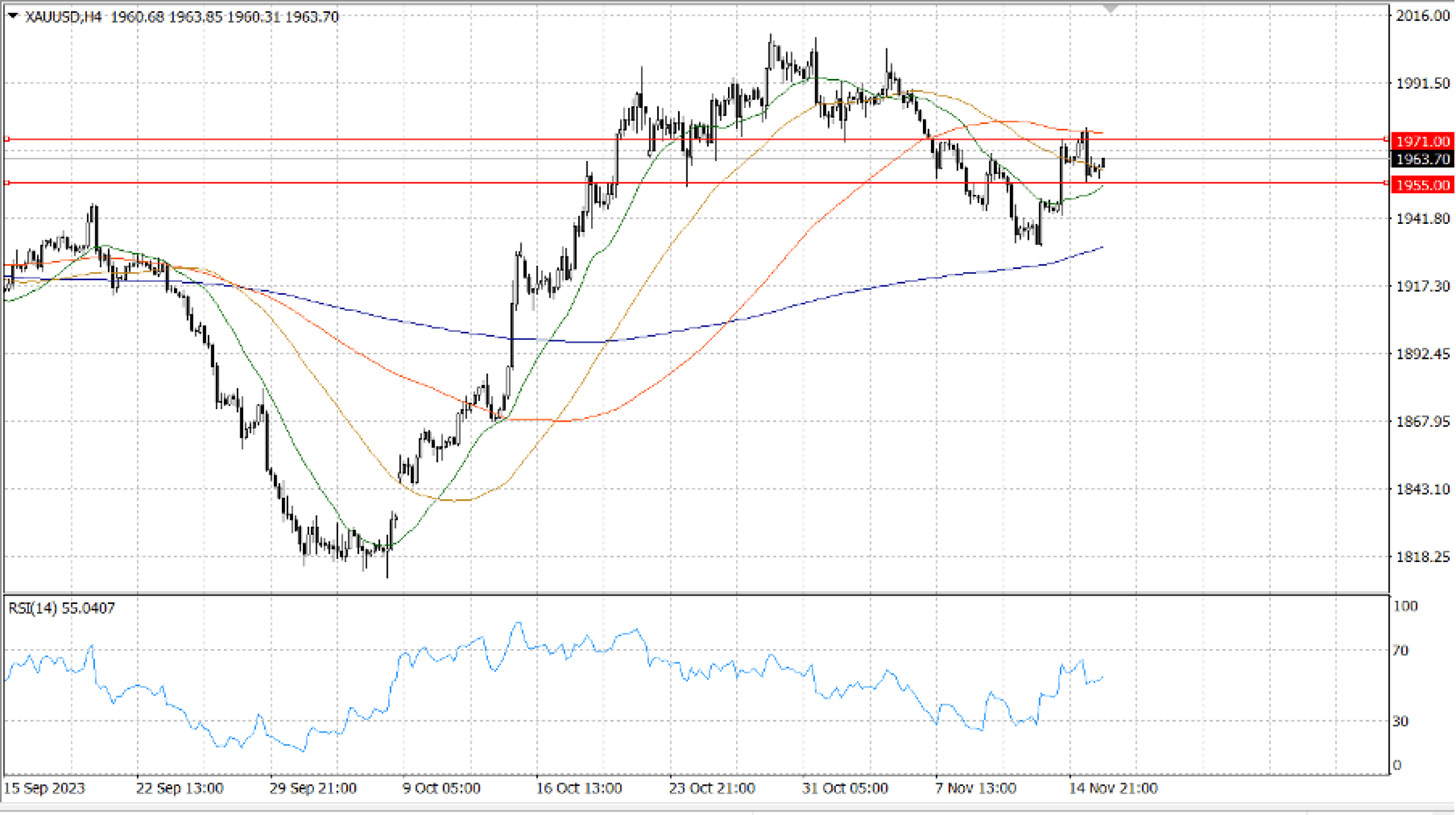
Task: Click the 9 Oct 05:00 time label
Action: click(441, 788)
